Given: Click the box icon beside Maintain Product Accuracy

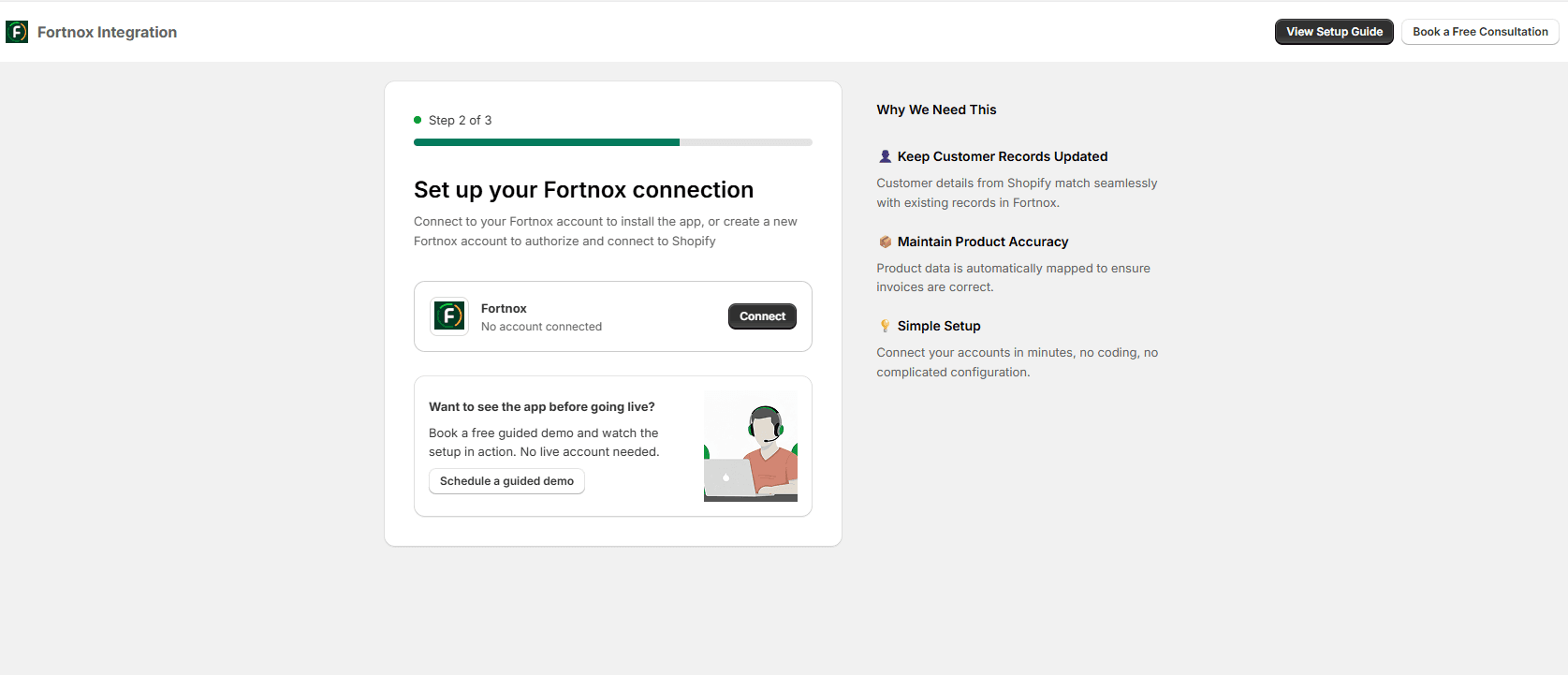Looking at the screenshot, I should [x=885, y=242].
